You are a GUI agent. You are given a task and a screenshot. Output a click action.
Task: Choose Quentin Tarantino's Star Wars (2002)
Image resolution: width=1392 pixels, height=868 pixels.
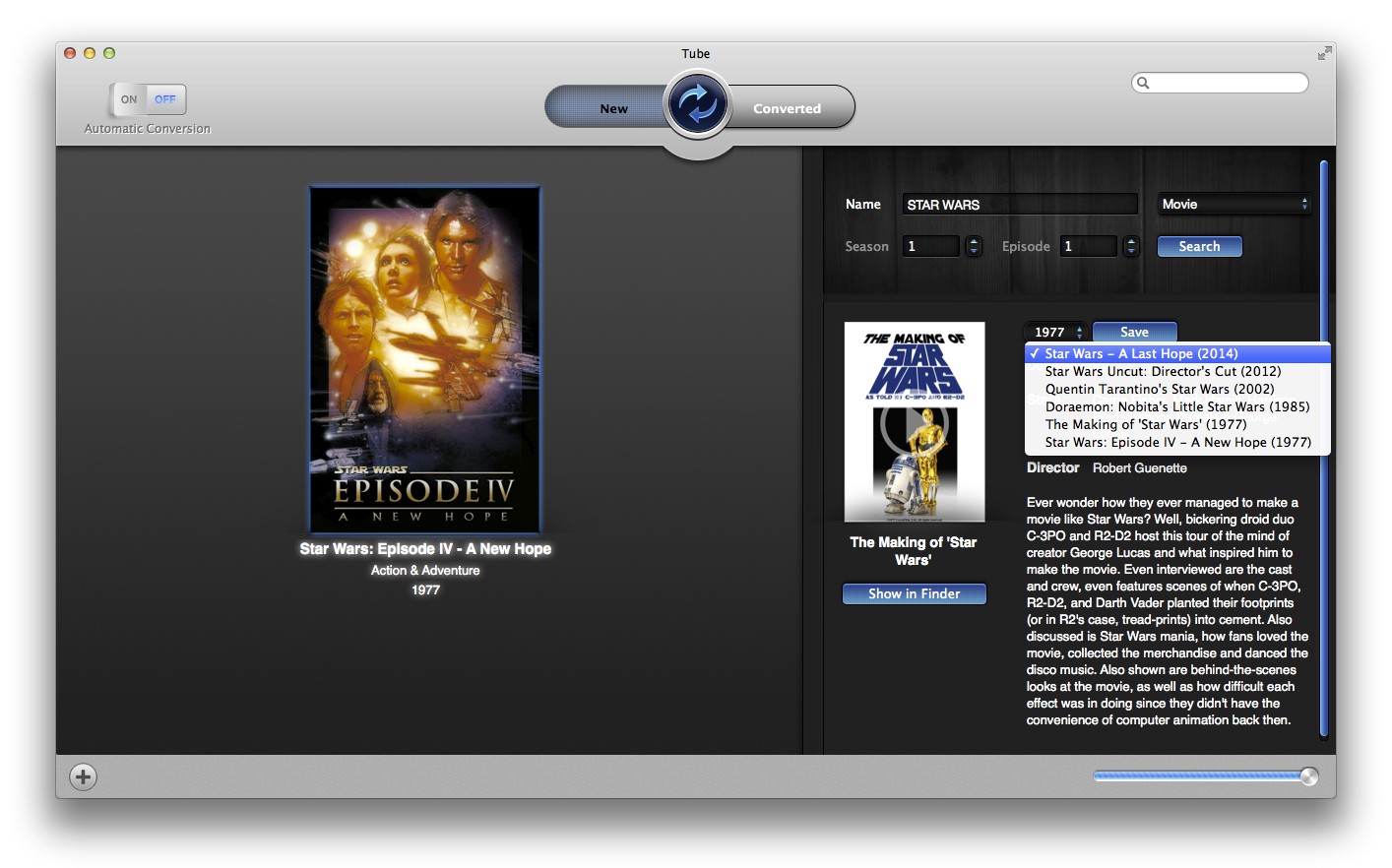(x=1177, y=389)
